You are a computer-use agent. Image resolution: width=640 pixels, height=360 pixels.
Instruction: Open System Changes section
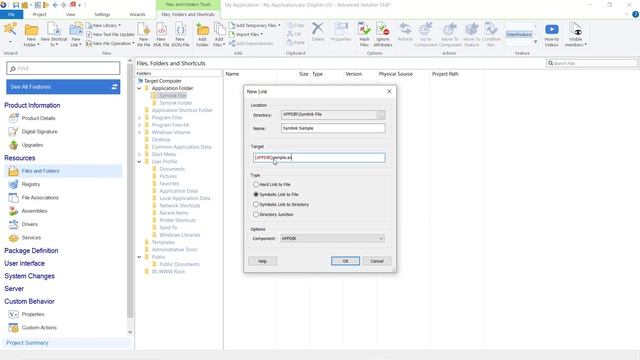click(x=29, y=276)
